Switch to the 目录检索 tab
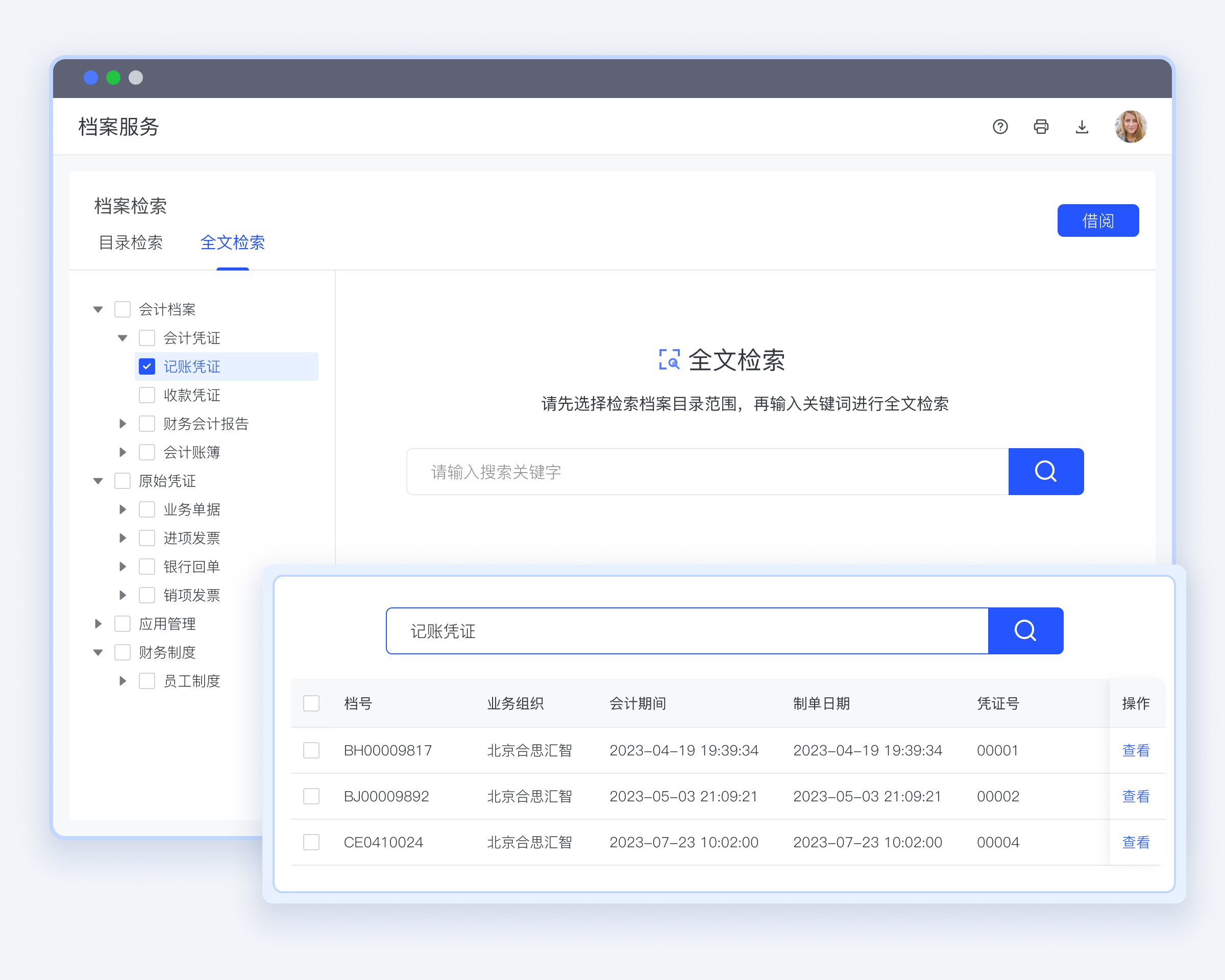The height and width of the screenshot is (980, 1225). (131, 242)
